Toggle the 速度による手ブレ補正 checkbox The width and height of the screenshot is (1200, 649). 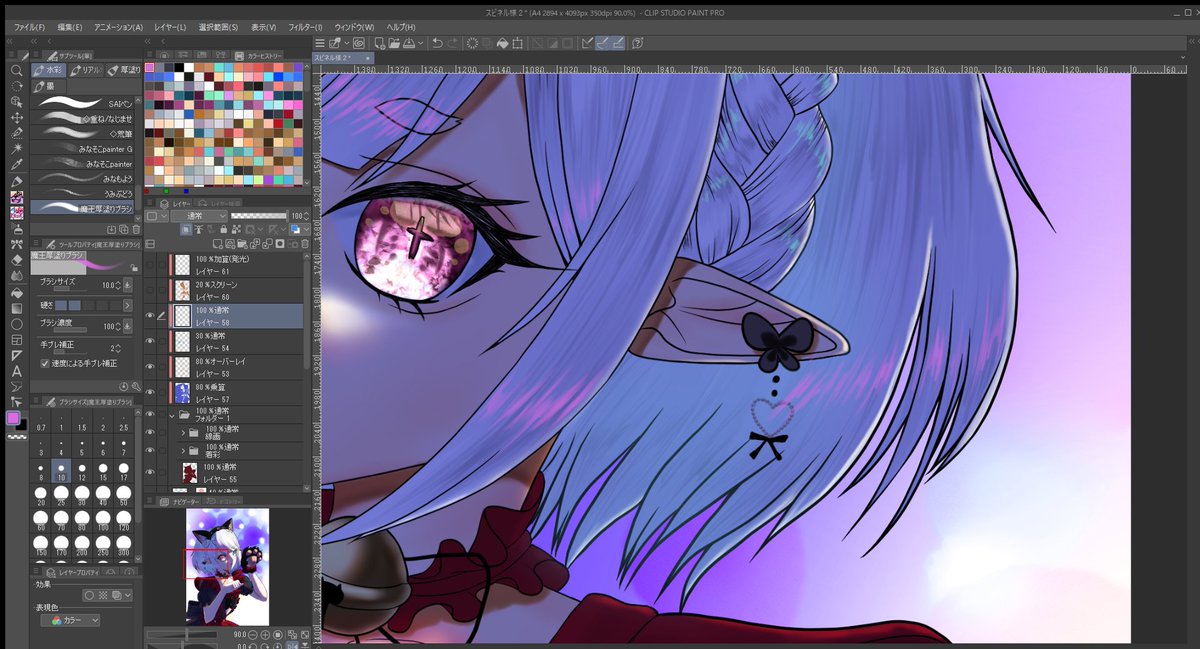[45, 363]
